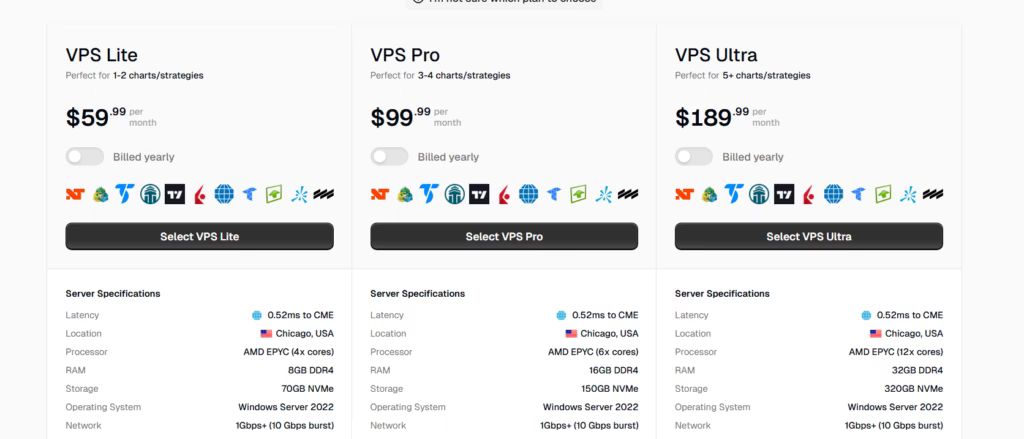This screenshot has width=1024, height=439.
Task: Click the blue globe platform icon in VPS Pro
Action: pyautogui.click(x=529, y=194)
